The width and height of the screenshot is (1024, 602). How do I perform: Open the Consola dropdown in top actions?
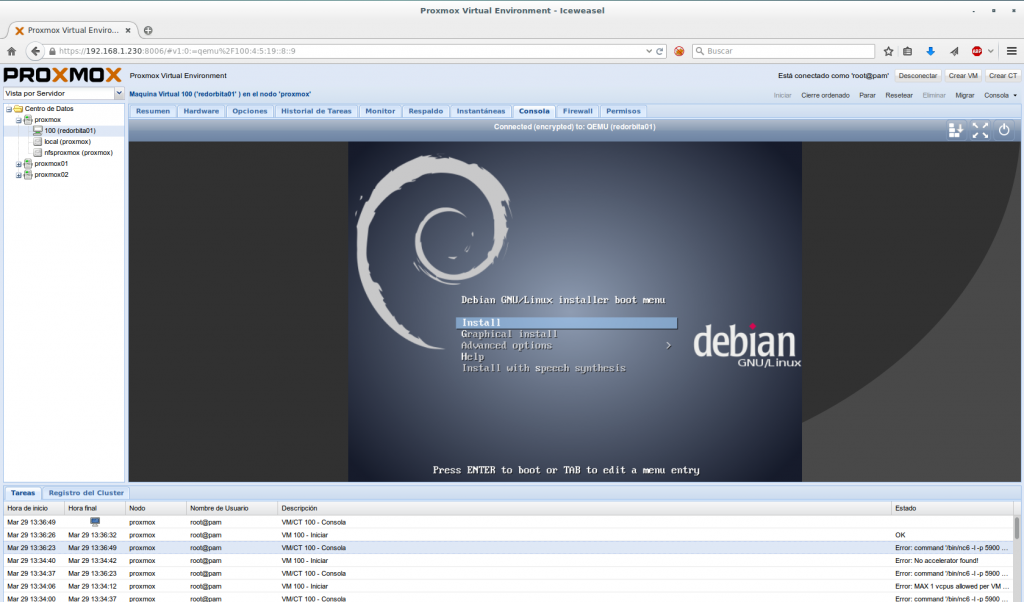pyautogui.click(x=1000, y=95)
